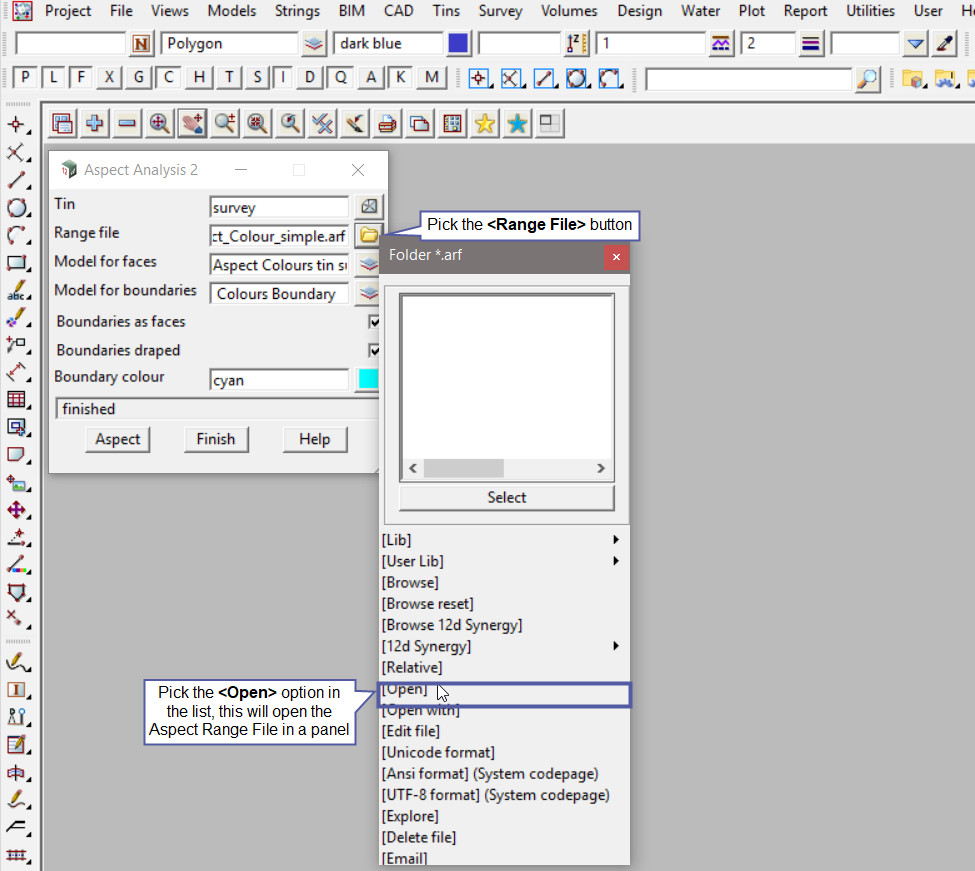Screen dimensions: 975x871
Task: Toggle the Boundaries as faces checkbox
Action: (x=375, y=322)
